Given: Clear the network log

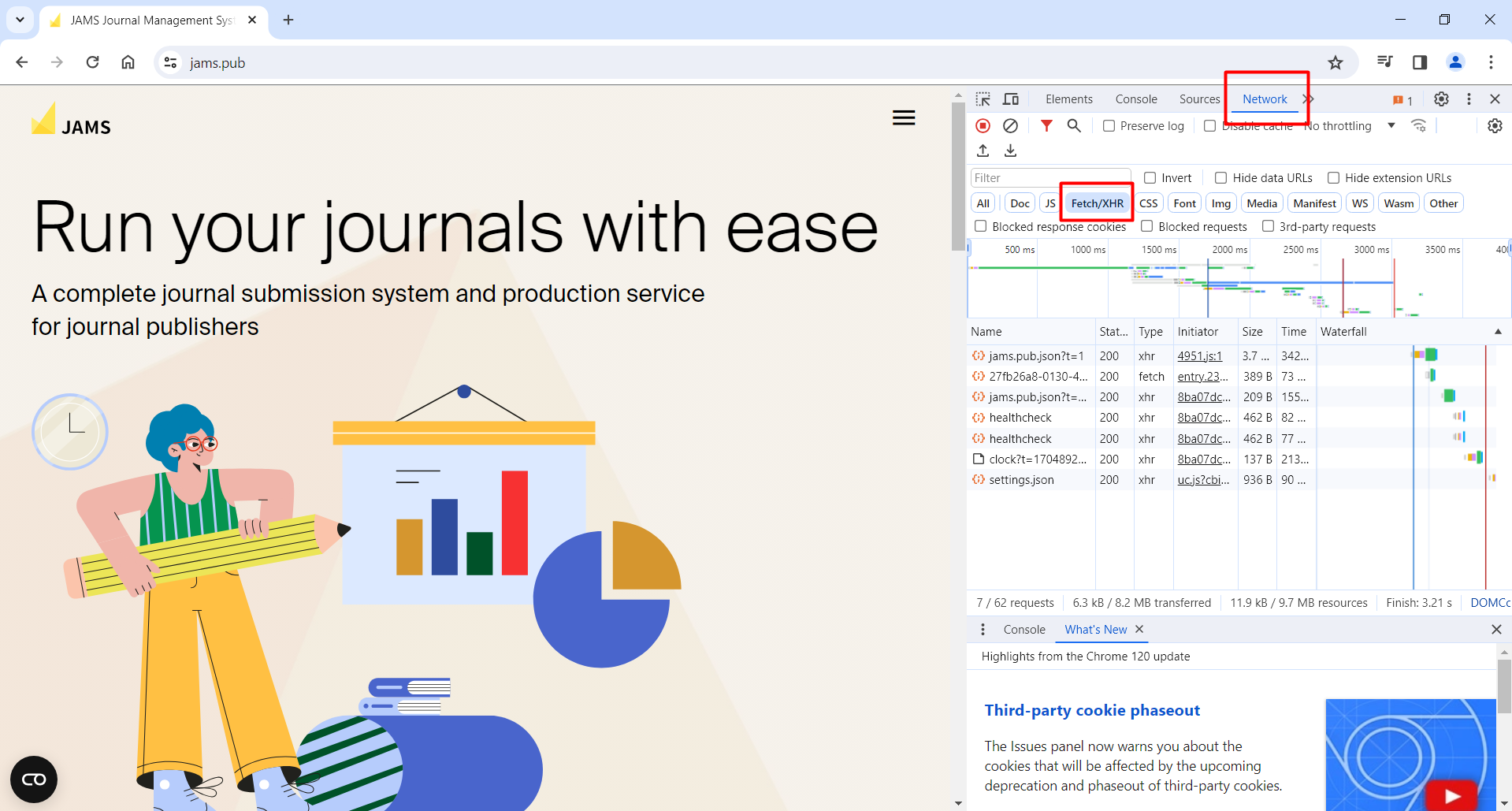Looking at the screenshot, I should 1010,126.
